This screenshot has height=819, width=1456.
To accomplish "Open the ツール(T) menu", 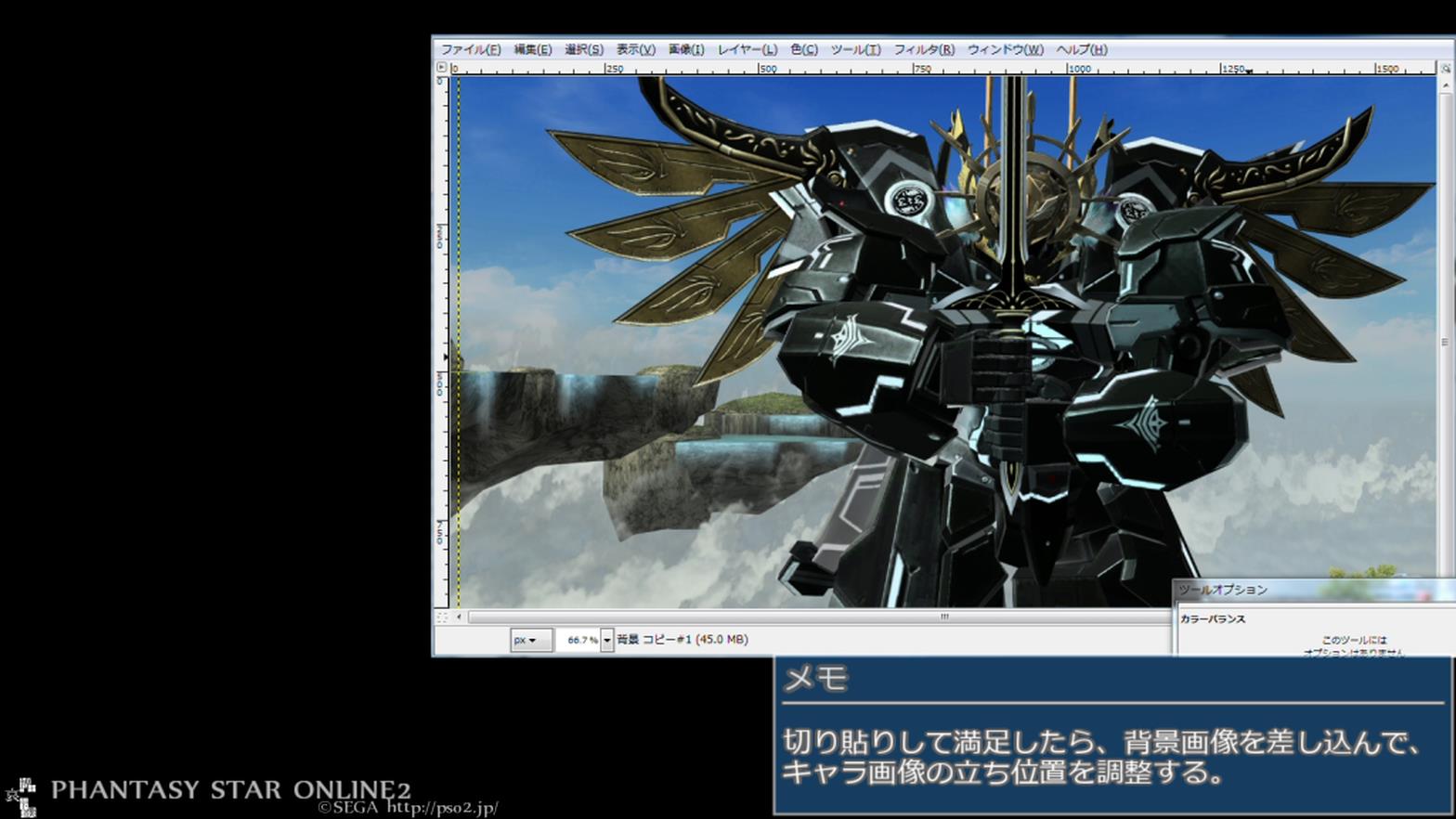I will tap(855, 49).
